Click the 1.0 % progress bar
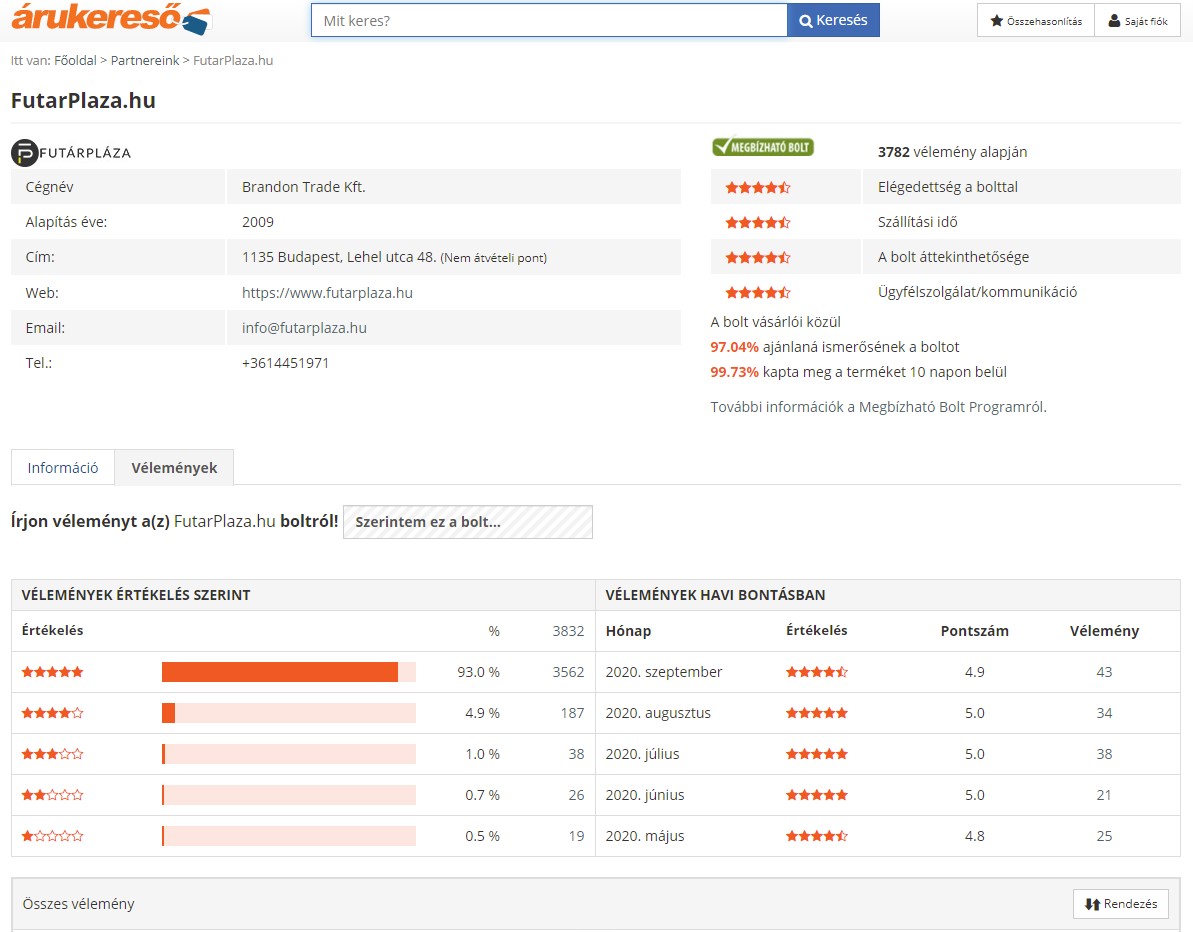 click(x=289, y=754)
